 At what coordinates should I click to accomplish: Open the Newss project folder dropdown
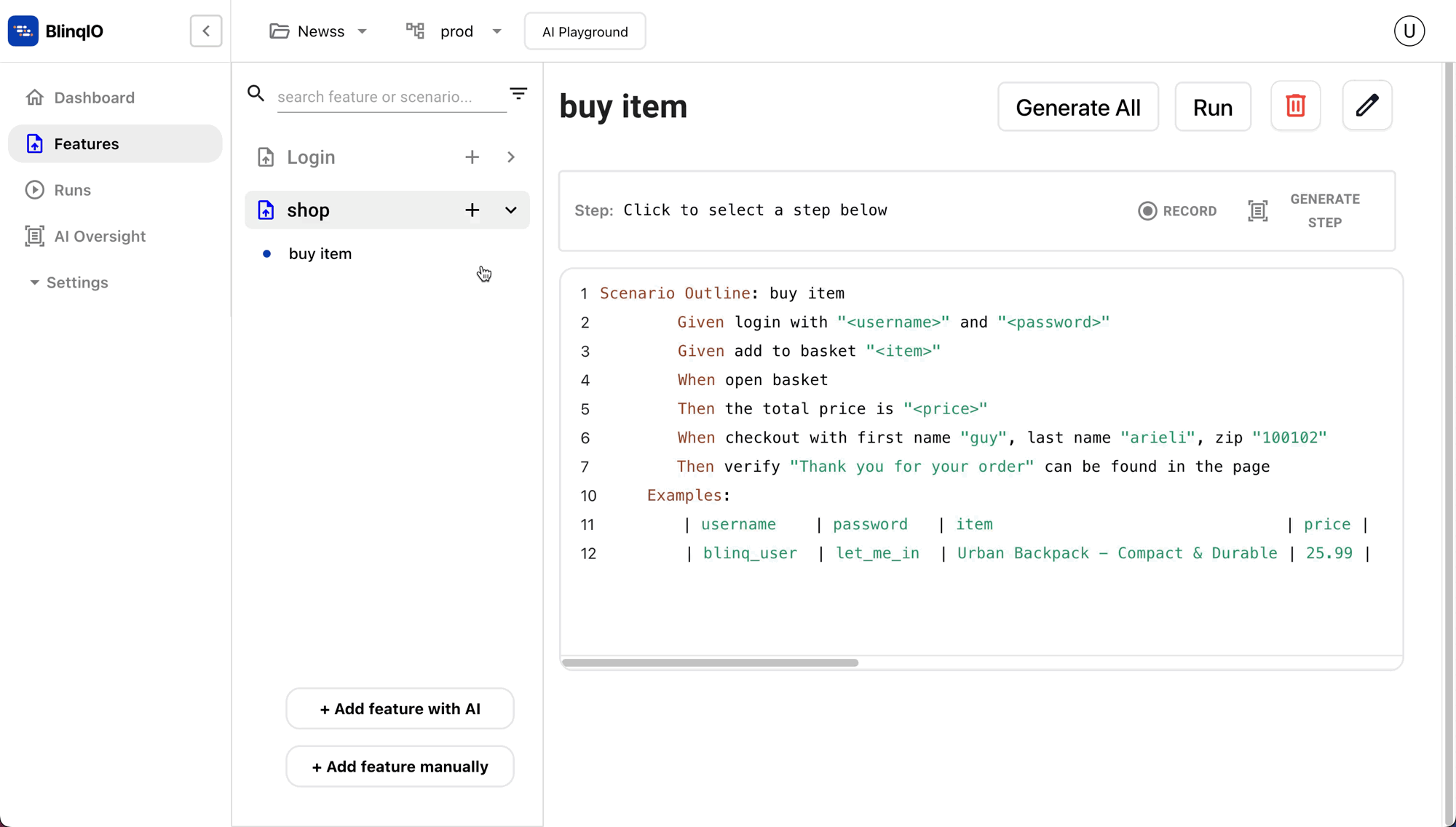click(x=318, y=31)
